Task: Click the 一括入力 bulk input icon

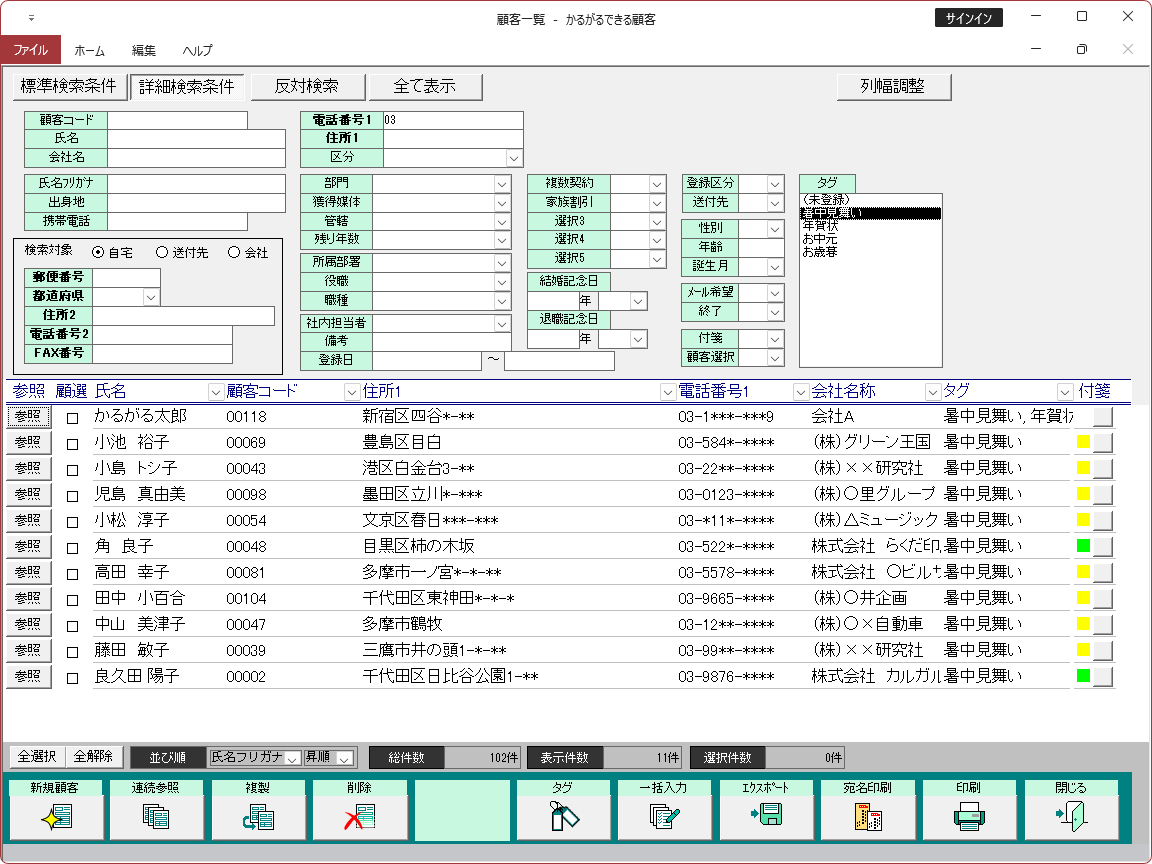Action: (x=665, y=818)
